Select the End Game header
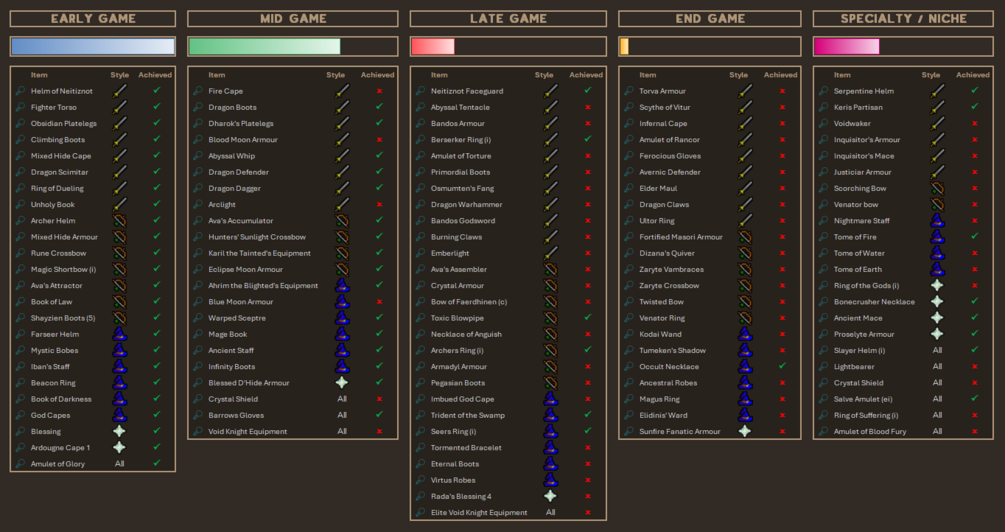The height and width of the screenshot is (532, 1005). 710,19
